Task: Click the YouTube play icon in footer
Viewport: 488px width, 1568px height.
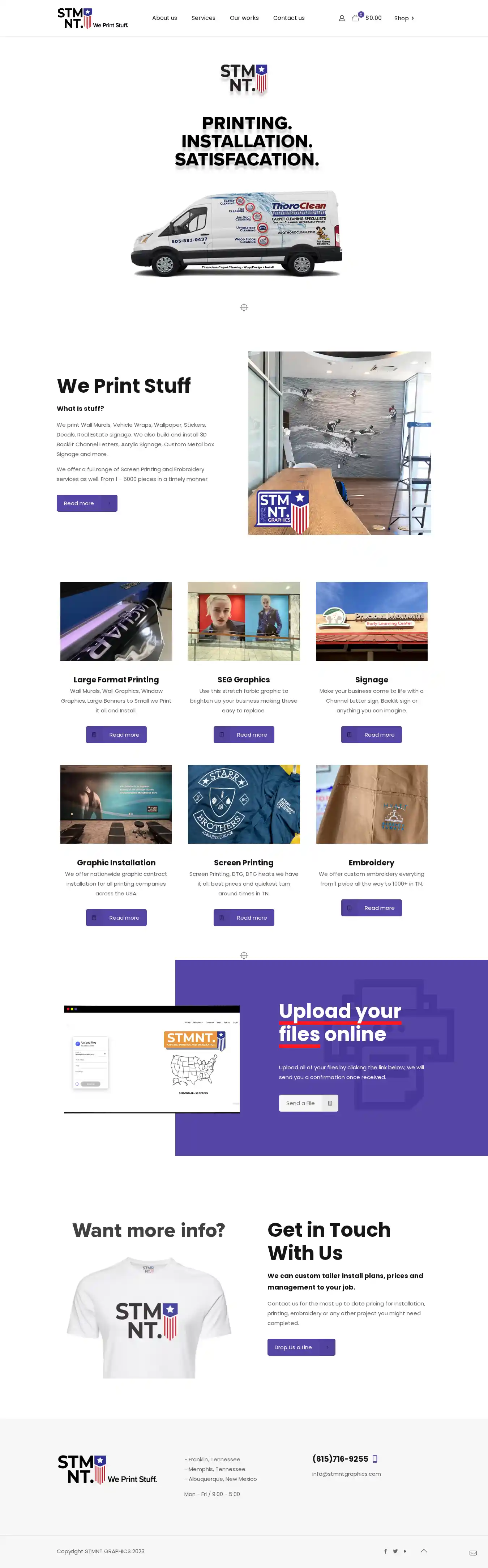Action: pyautogui.click(x=404, y=1551)
